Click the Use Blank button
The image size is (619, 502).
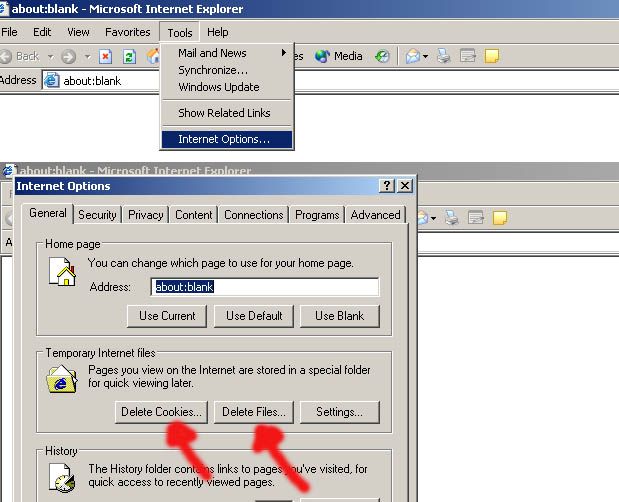(x=340, y=316)
